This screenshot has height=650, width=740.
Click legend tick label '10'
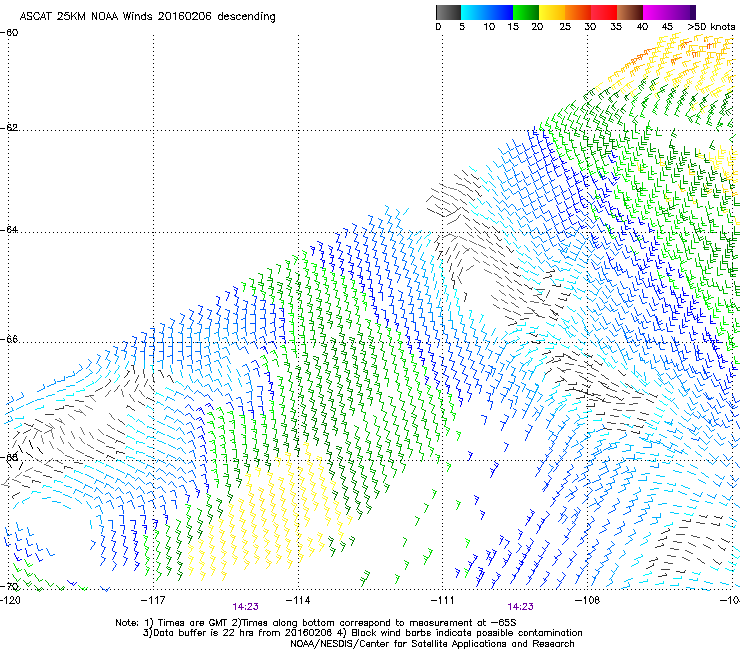pos(489,27)
